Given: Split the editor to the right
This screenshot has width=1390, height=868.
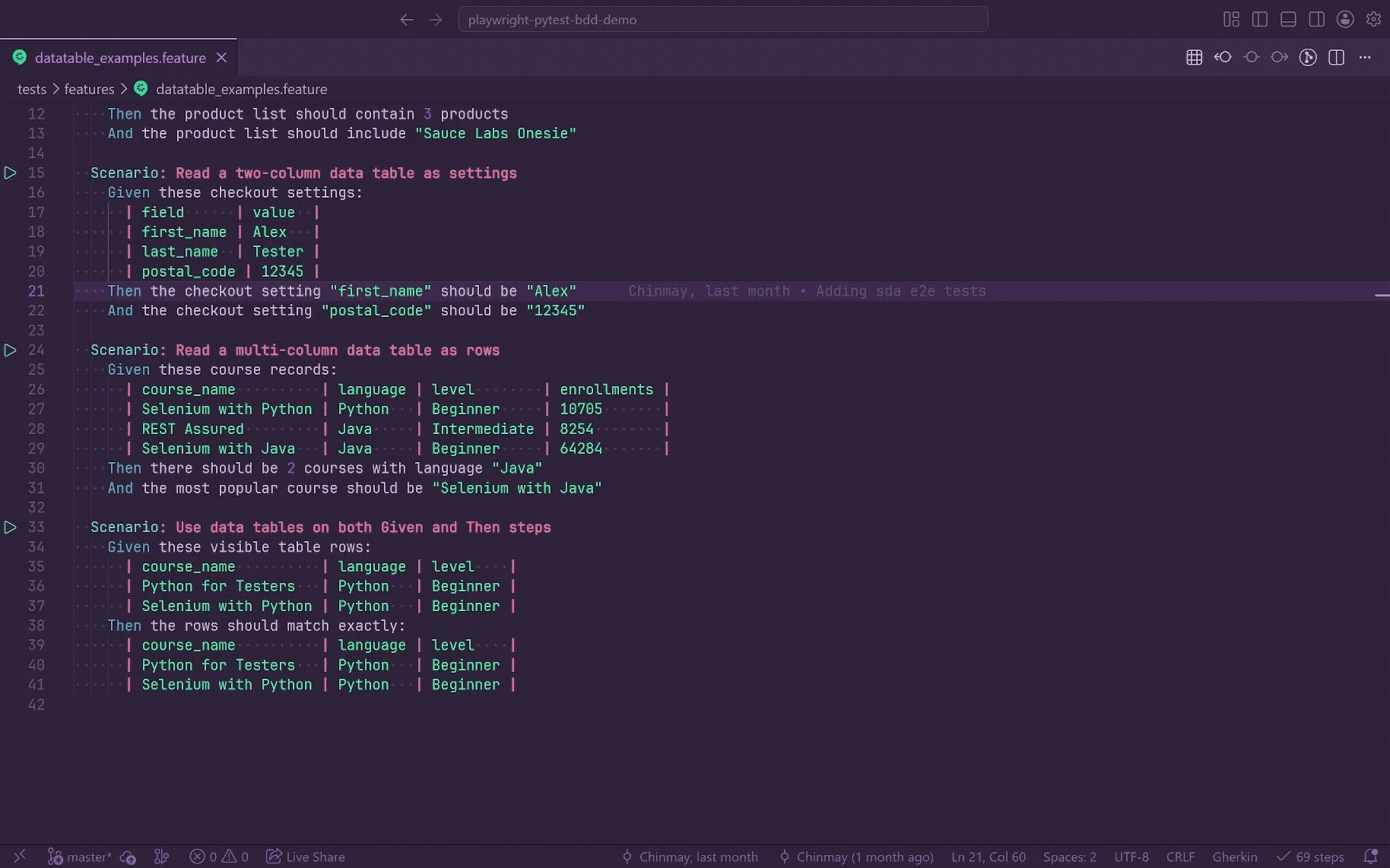Looking at the screenshot, I should 1336,57.
